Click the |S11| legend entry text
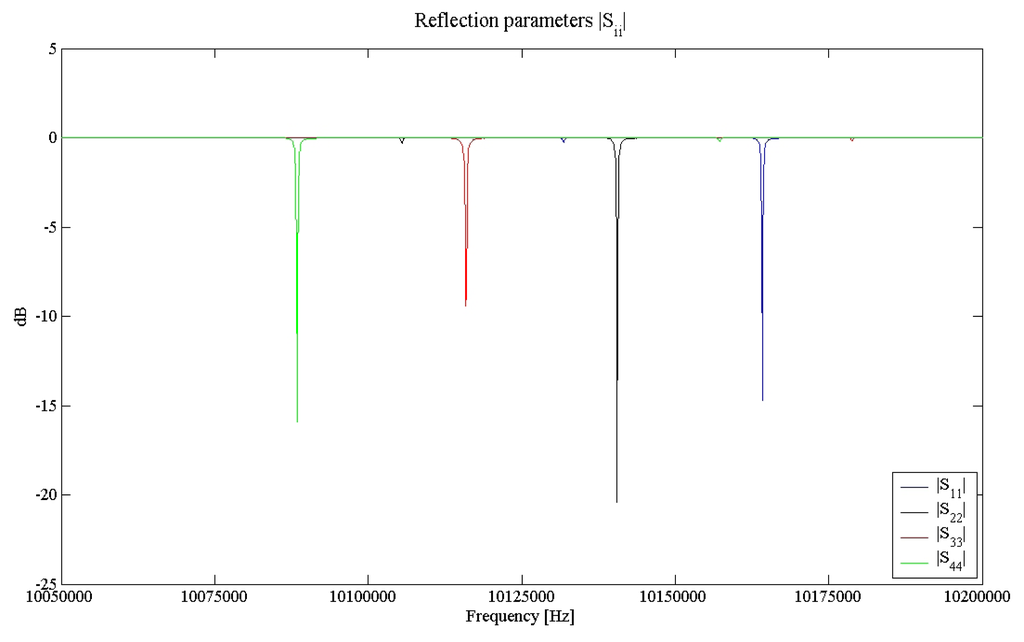This screenshot has height=642, width=1024. (x=950, y=487)
